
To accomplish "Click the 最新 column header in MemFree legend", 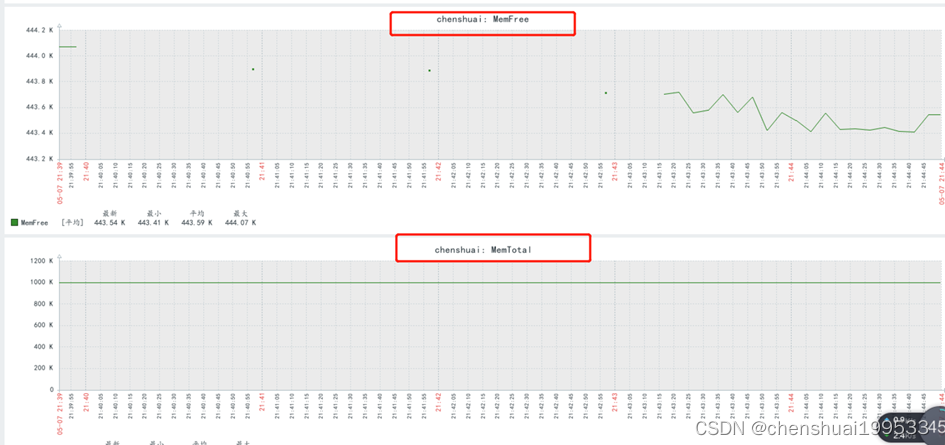I will click(110, 213).
